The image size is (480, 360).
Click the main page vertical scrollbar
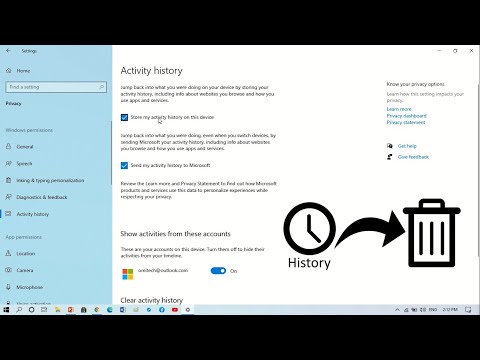[x=479, y=170]
